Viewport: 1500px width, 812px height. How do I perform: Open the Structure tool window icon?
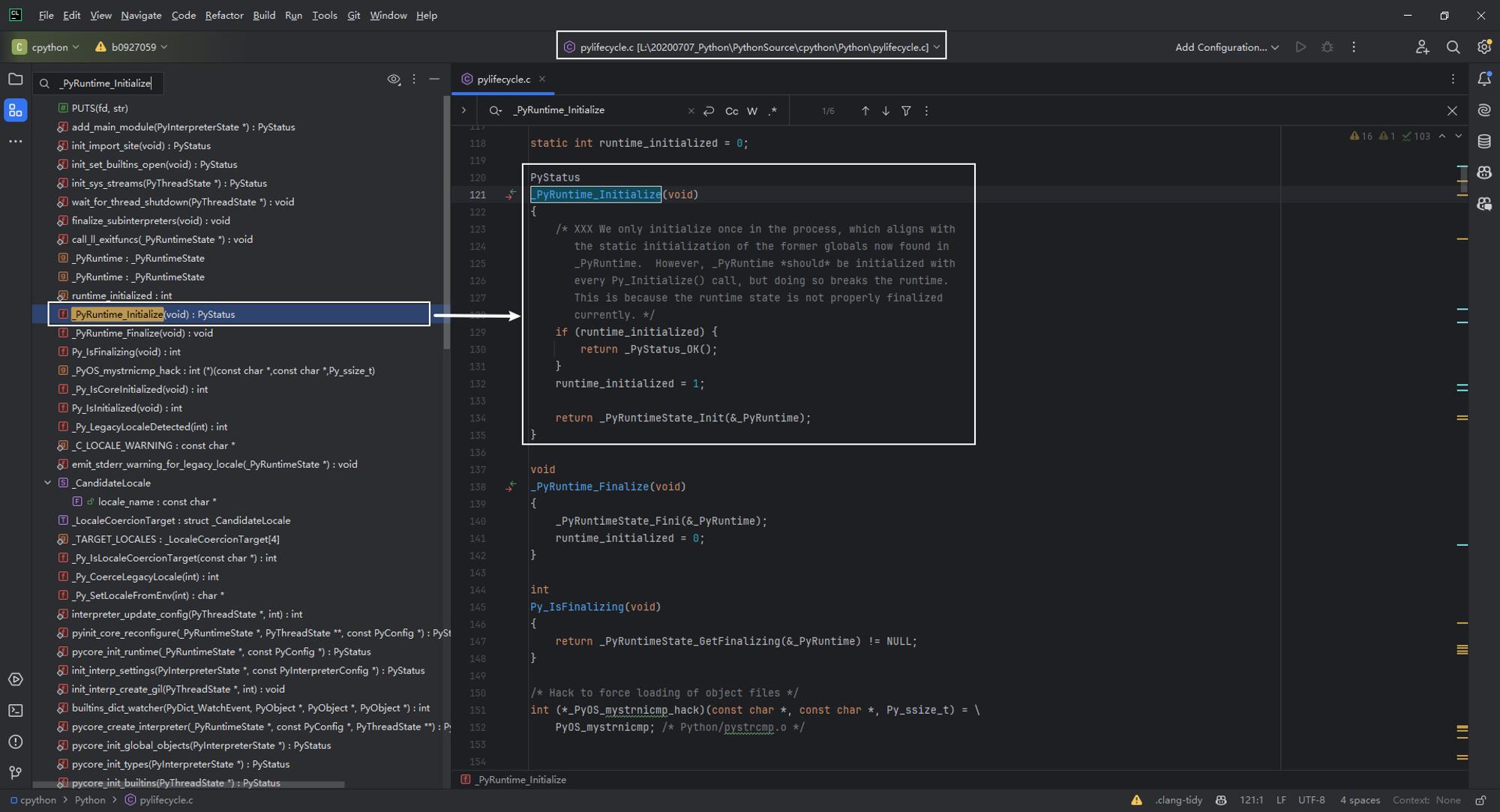pyautogui.click(x=15, y=111)
